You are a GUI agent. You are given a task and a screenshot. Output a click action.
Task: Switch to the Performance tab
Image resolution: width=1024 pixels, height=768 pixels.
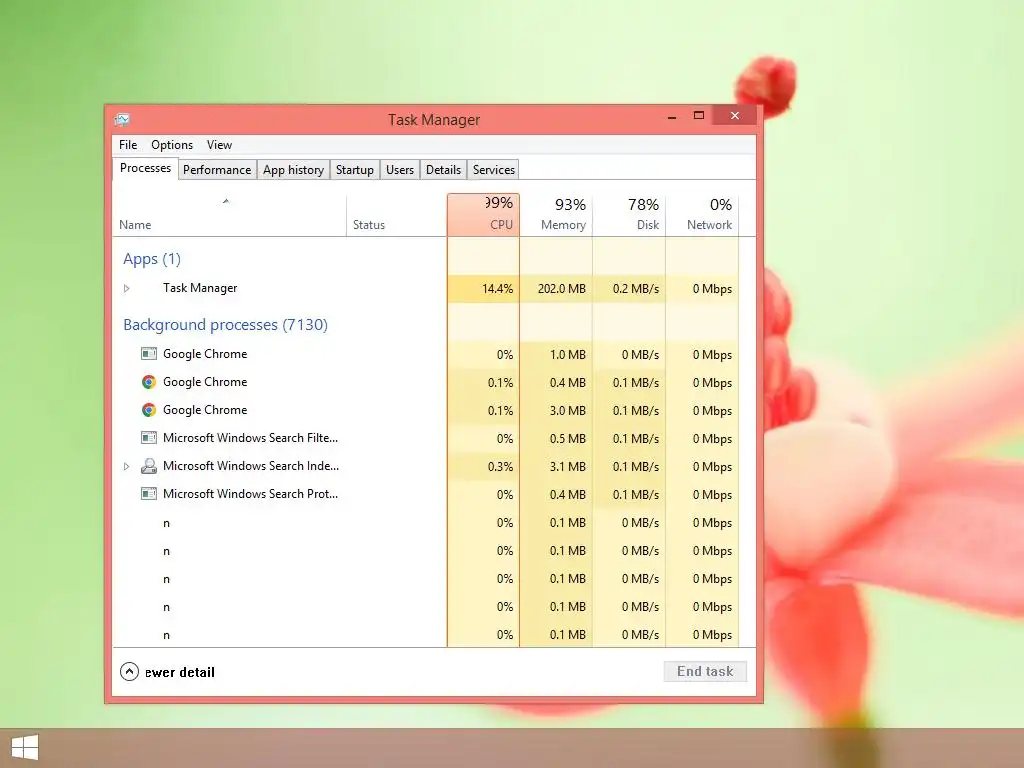(217, 170)
